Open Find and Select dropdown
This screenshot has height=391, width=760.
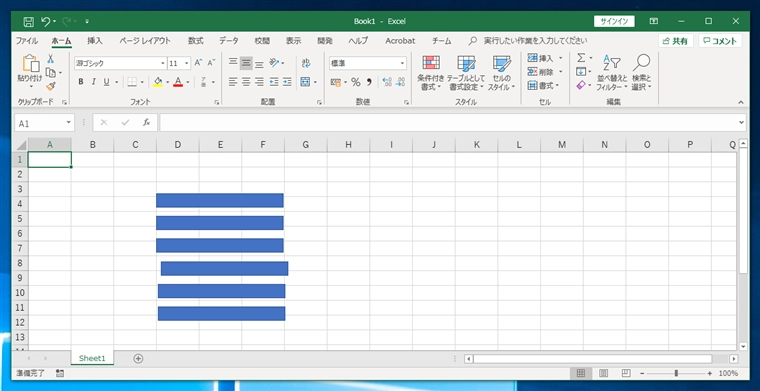[641, 73]
